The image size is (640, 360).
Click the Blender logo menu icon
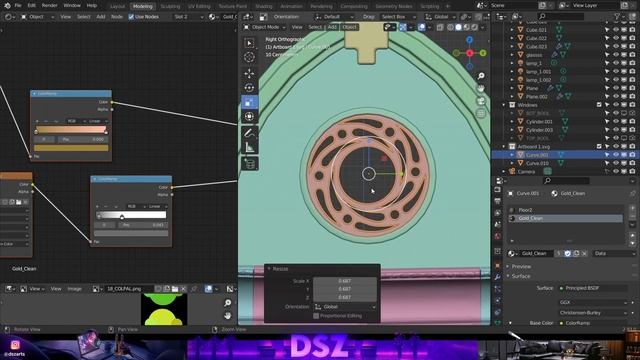7,6
